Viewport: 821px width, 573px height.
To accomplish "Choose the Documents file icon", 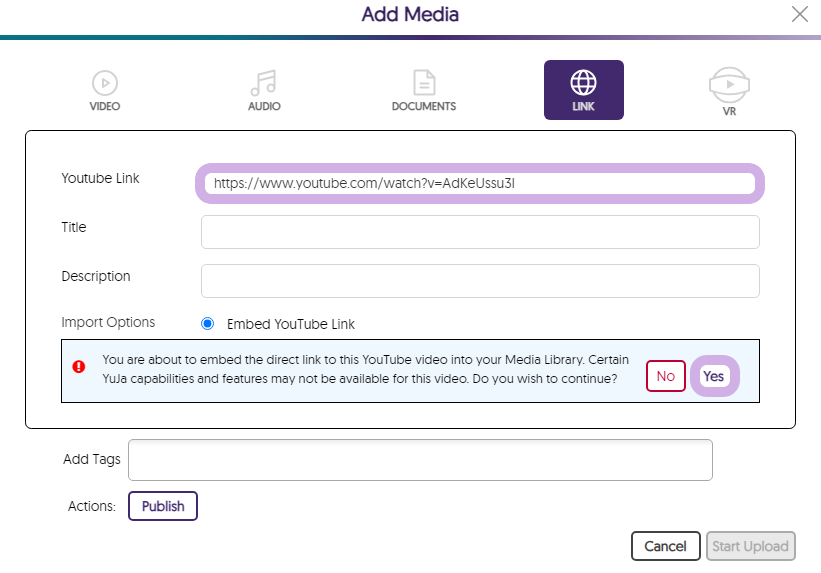I will pos(423,83).
